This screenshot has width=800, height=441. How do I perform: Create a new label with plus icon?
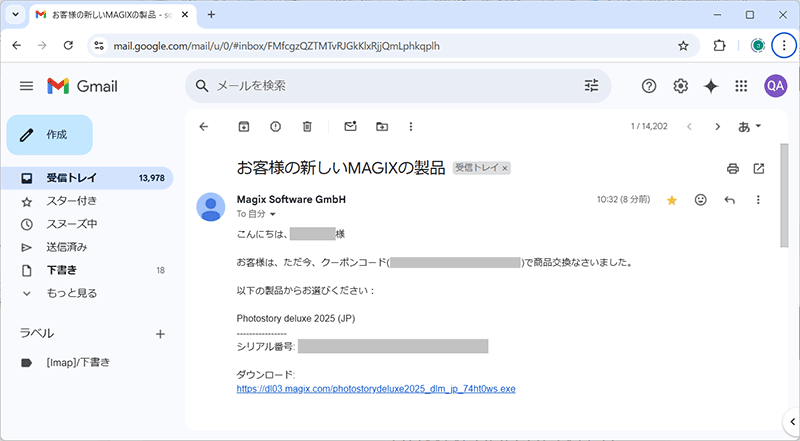160,334
